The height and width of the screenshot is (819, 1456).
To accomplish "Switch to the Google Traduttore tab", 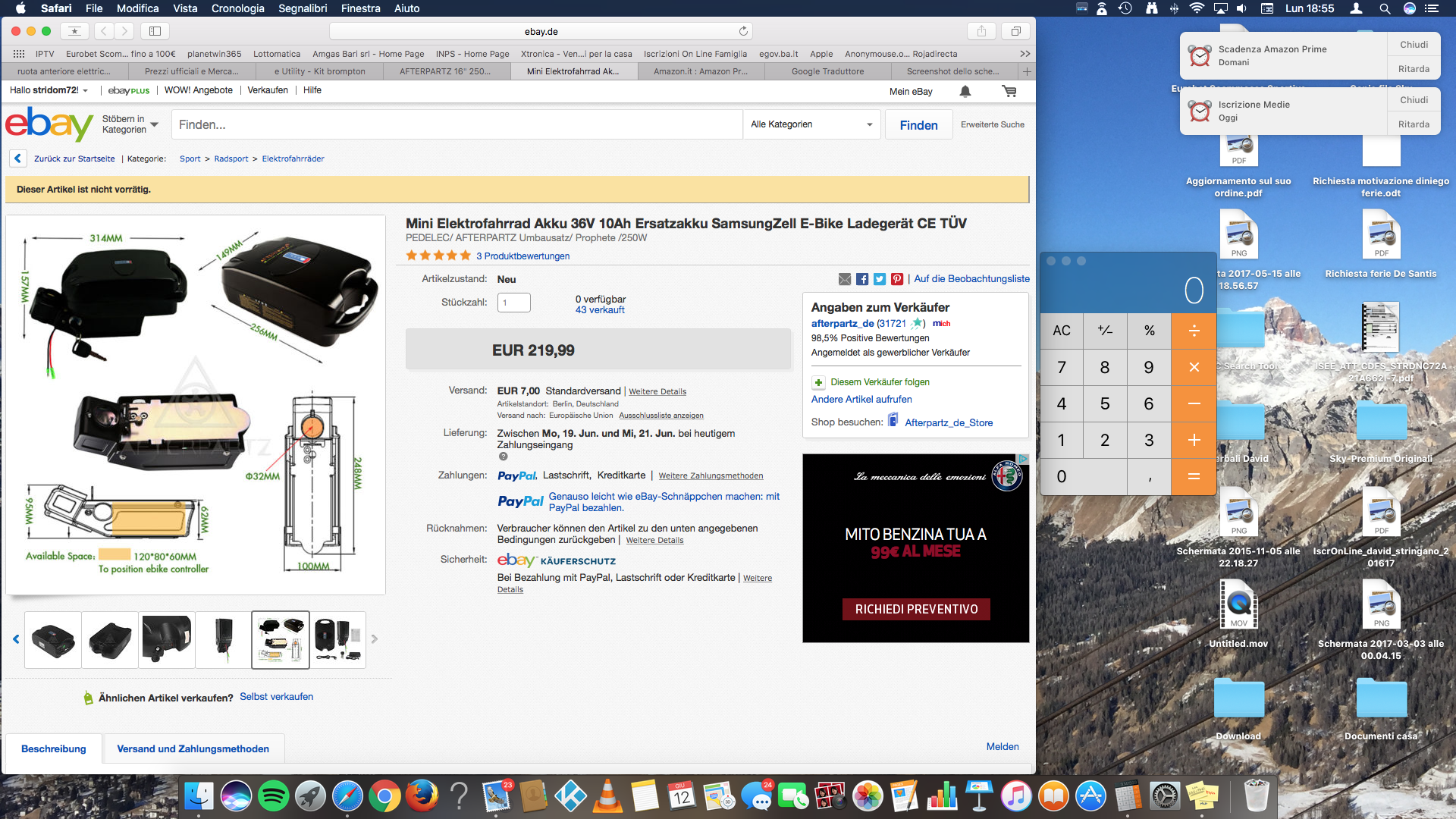I will [827, 71].
